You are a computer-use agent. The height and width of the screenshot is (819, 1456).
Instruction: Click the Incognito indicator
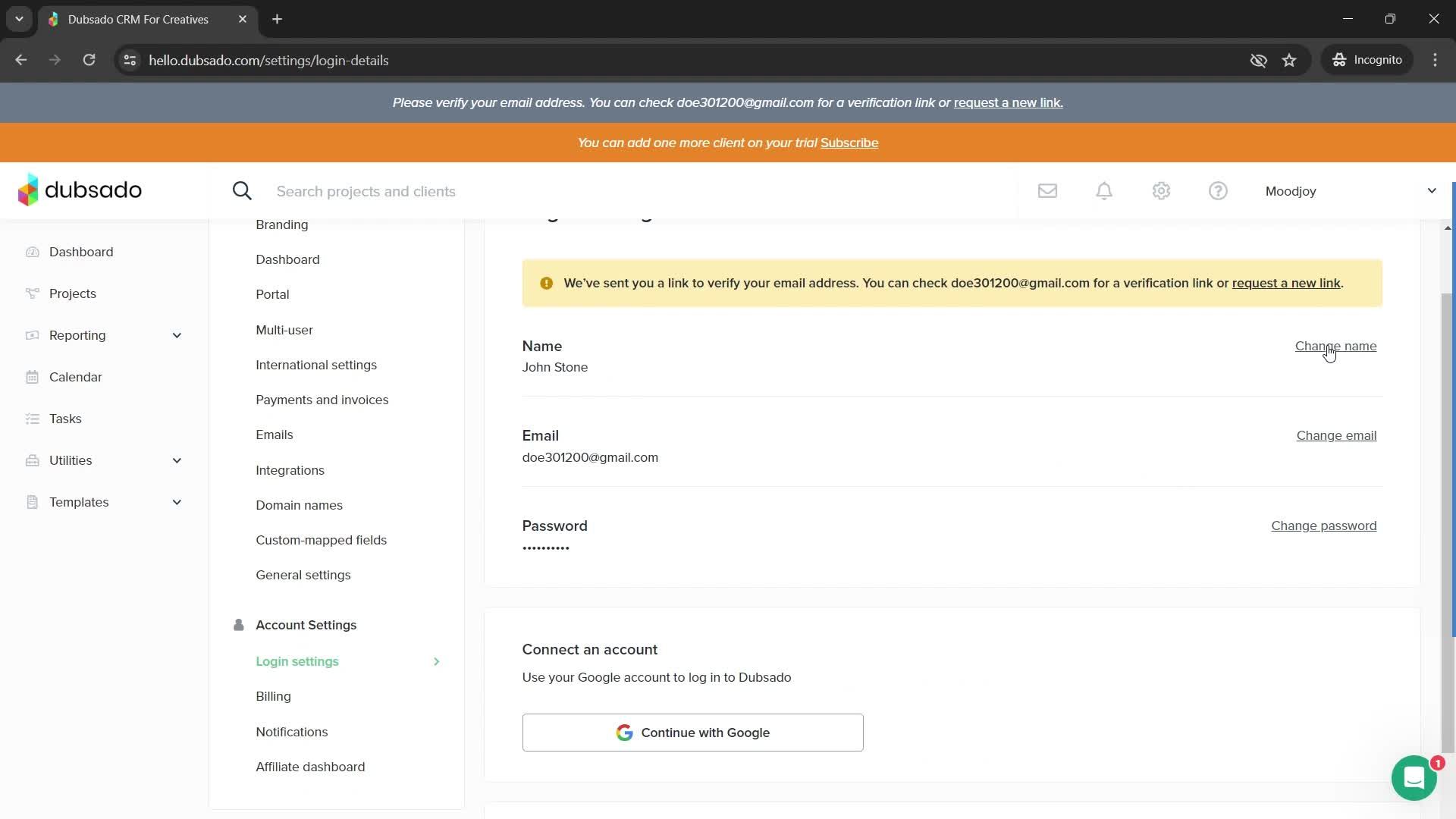point(1367,60)
